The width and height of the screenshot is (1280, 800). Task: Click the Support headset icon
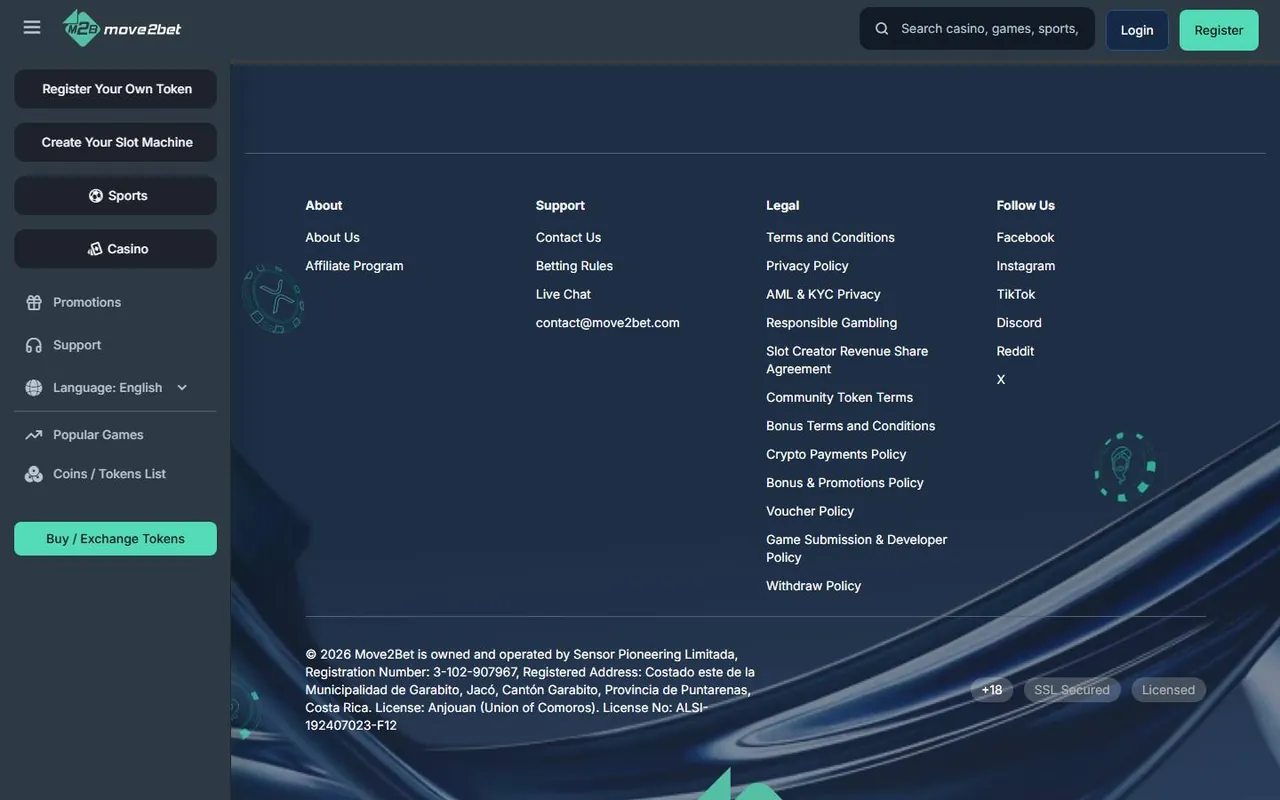point(34,345)
